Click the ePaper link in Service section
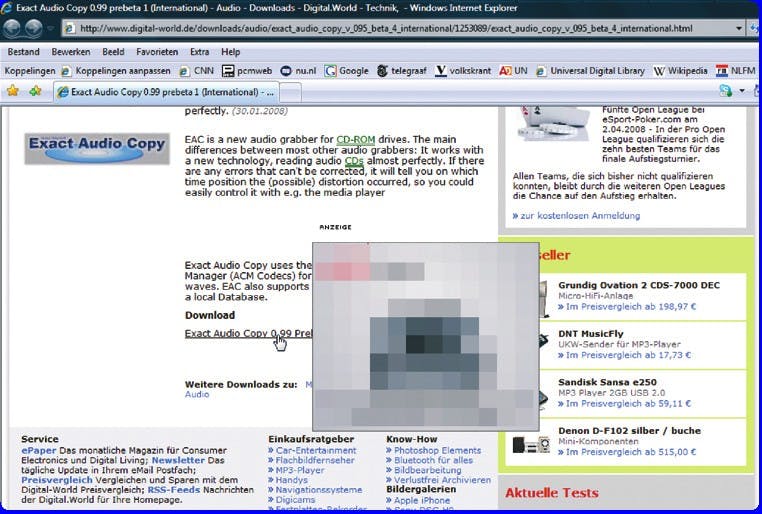762x514 pixels. click(x=38, y=450)
